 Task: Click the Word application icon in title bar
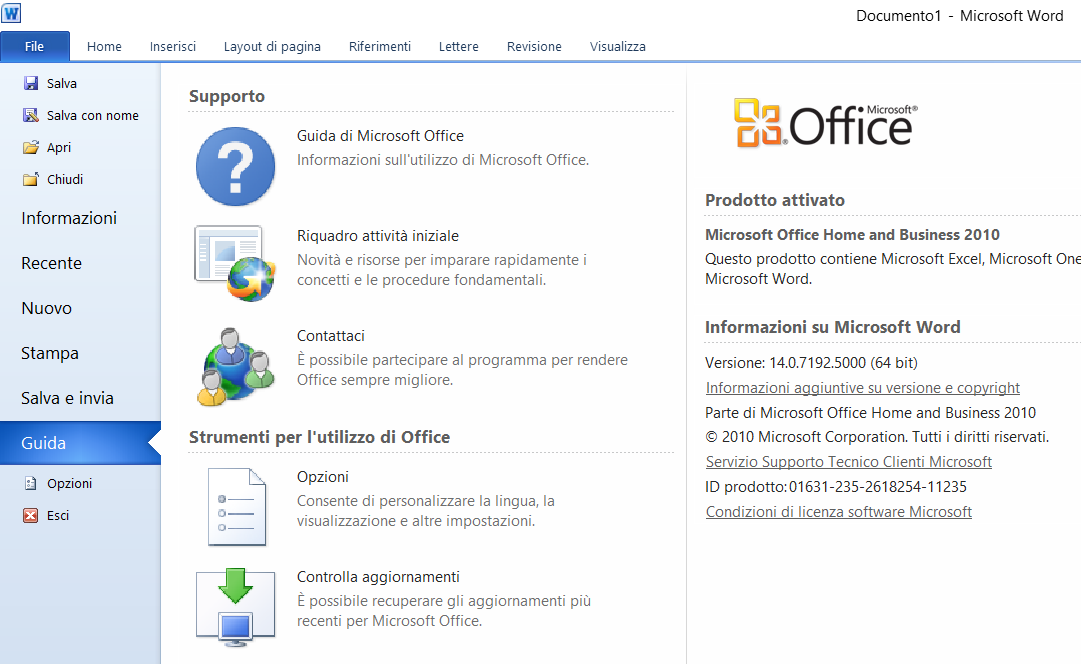(11, 12)
